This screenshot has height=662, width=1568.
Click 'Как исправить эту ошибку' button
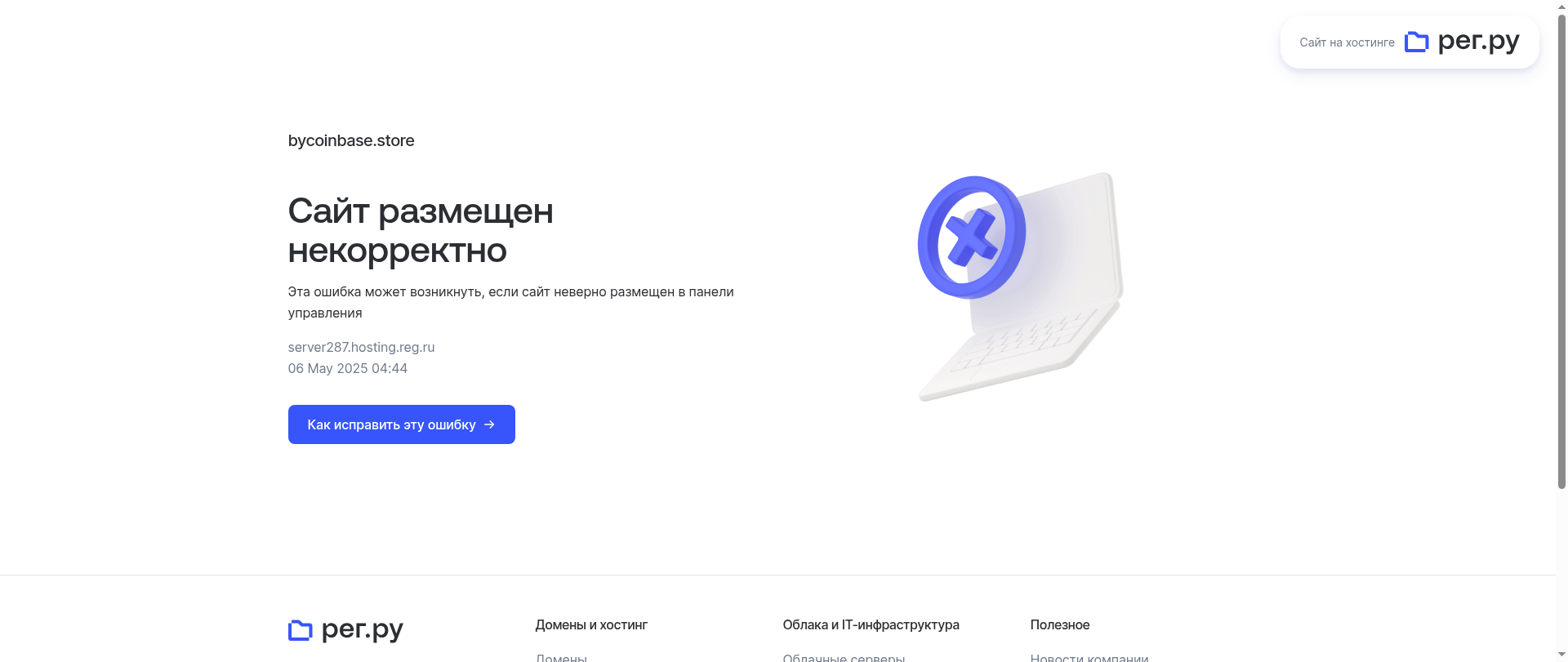(401, 424)
